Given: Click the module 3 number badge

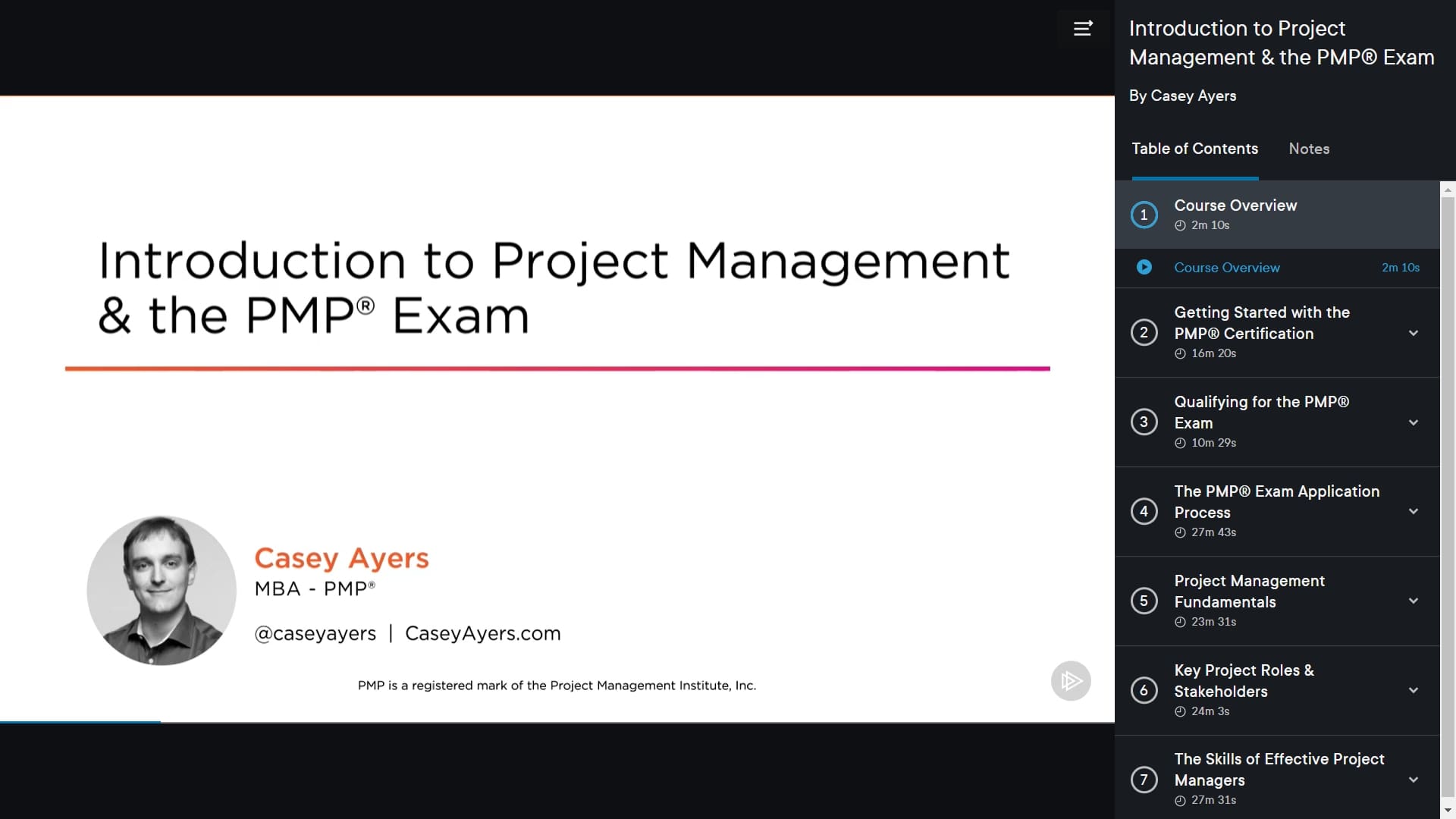Looking at the screenshot, I should pyautogui.click(x=1144, y=422).
